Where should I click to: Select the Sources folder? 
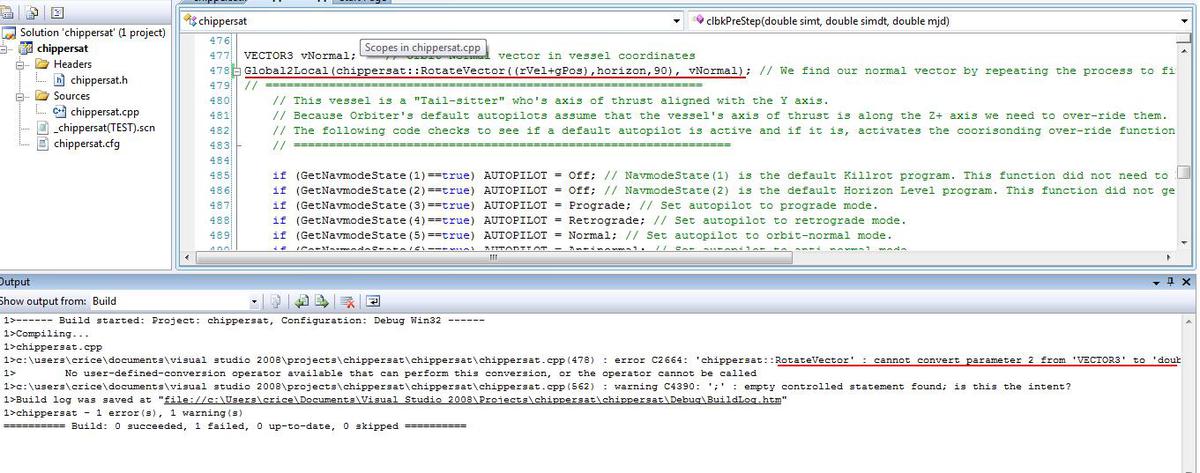click(62, 96)
